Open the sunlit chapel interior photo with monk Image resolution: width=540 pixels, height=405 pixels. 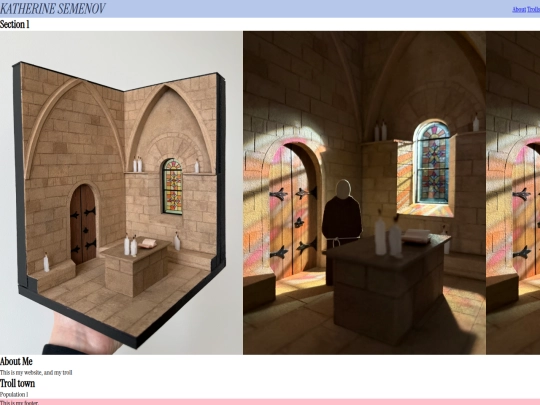[364, 193]
